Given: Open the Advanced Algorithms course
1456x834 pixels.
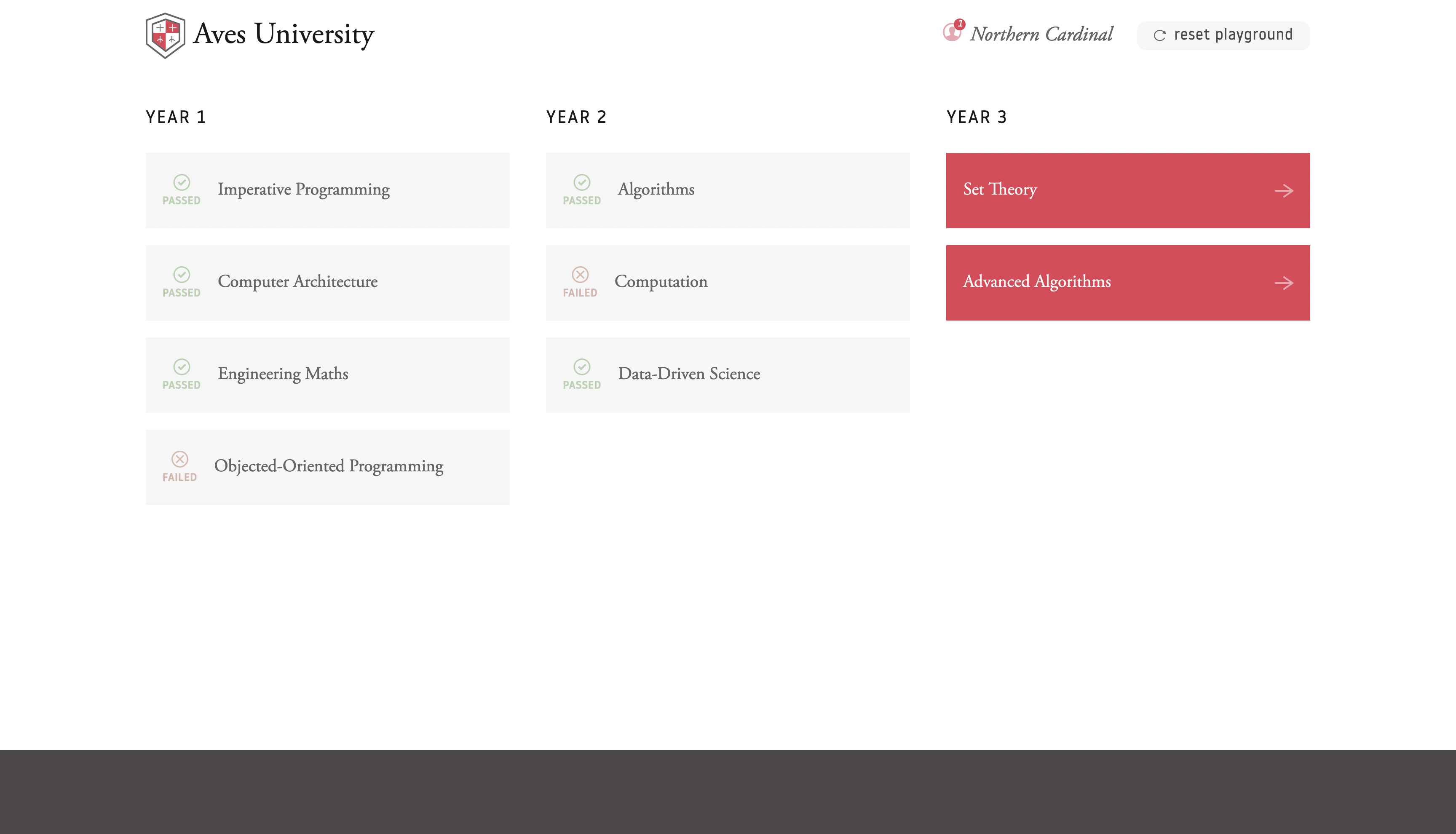Looking at the screenshot, I should coord(1127,282).
